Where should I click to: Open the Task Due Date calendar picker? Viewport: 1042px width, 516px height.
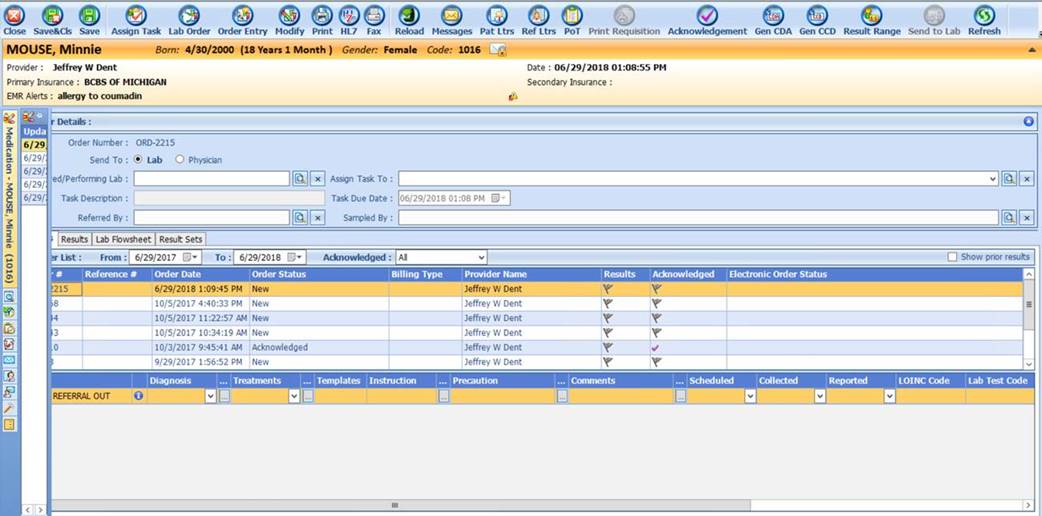[498, 198]
